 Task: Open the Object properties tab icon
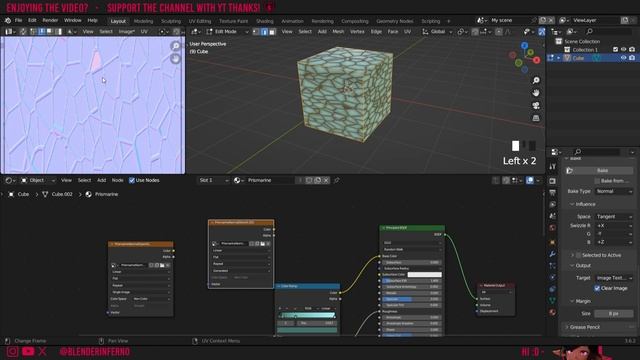(x=553, y=242)
